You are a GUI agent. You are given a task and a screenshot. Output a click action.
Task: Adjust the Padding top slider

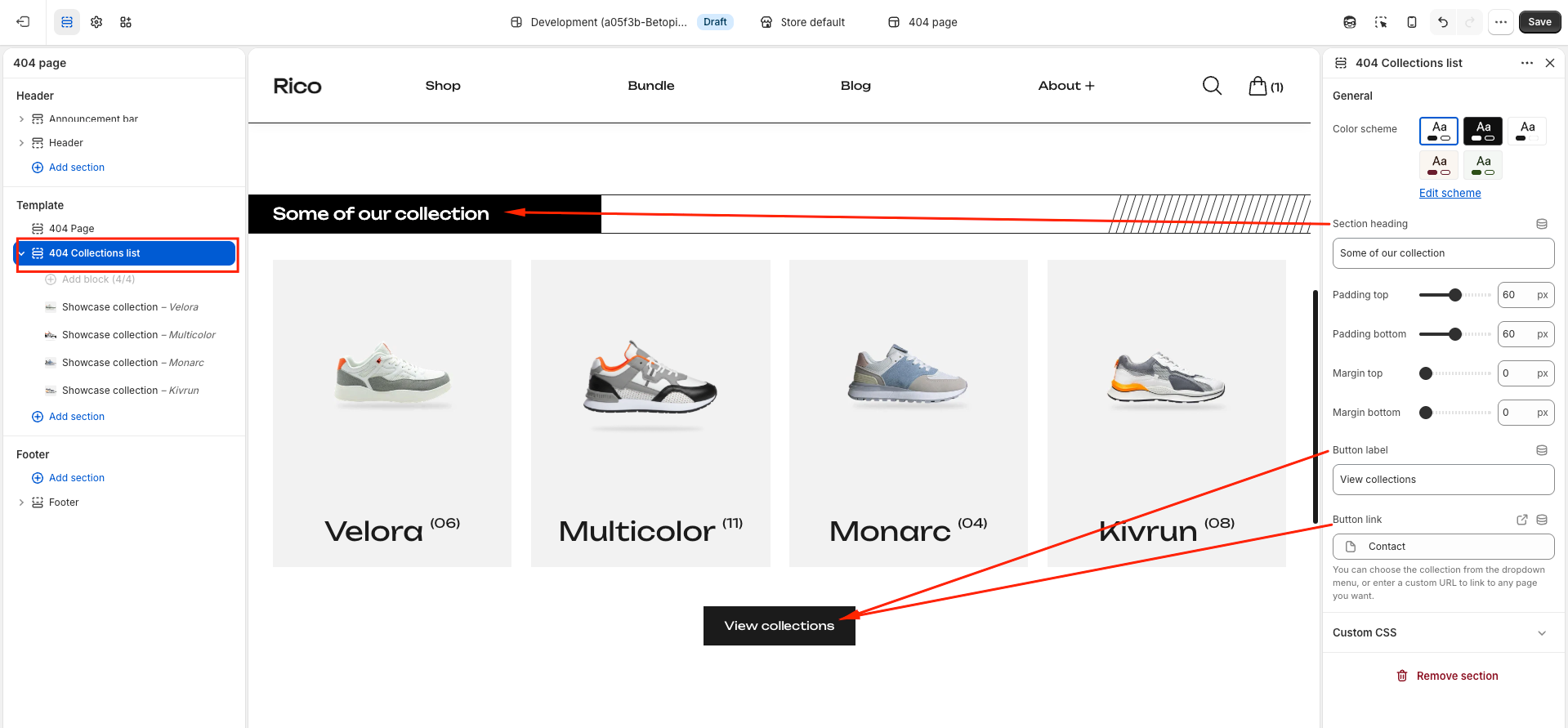[1454, 295]
